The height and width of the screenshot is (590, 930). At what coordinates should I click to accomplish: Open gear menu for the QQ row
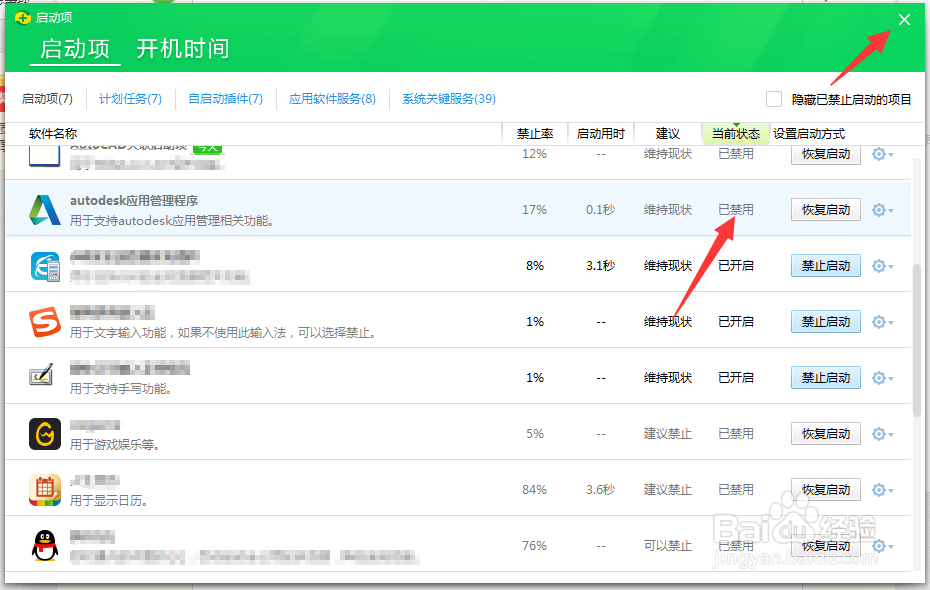[882, 546]
